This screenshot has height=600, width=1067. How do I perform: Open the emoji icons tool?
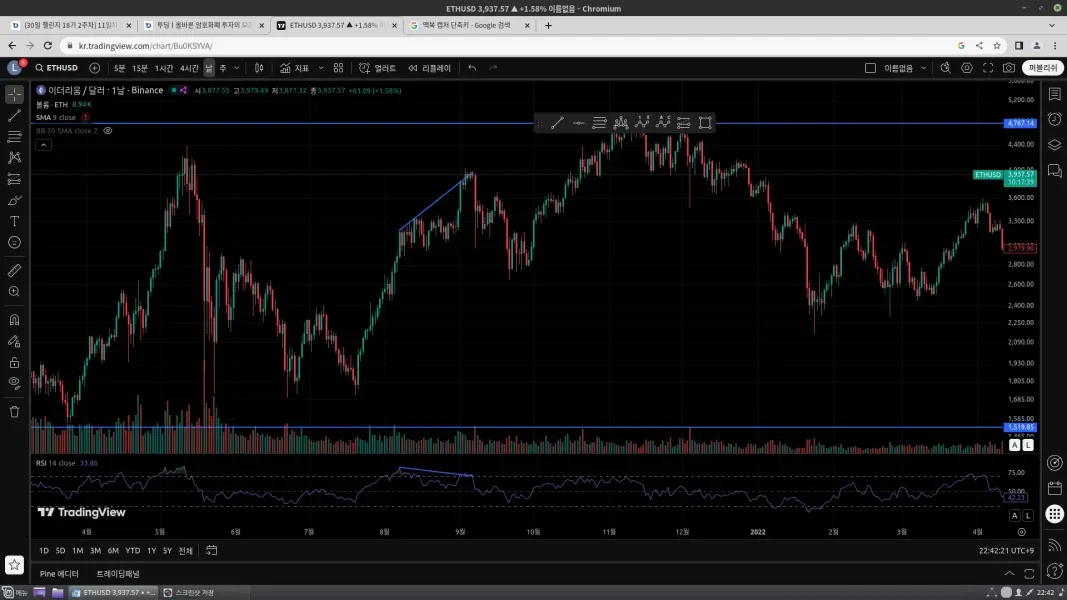click(x=14, y=242)
